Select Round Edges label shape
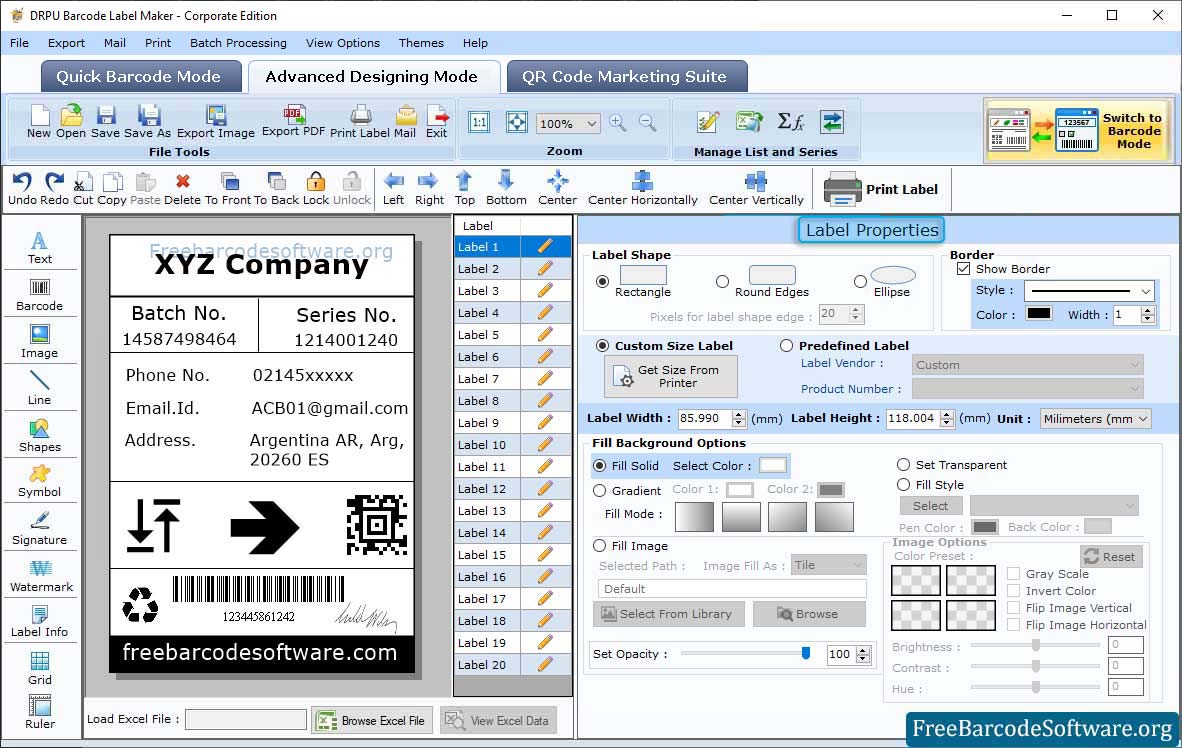1182x748 pixels. [x=722, y=281]
